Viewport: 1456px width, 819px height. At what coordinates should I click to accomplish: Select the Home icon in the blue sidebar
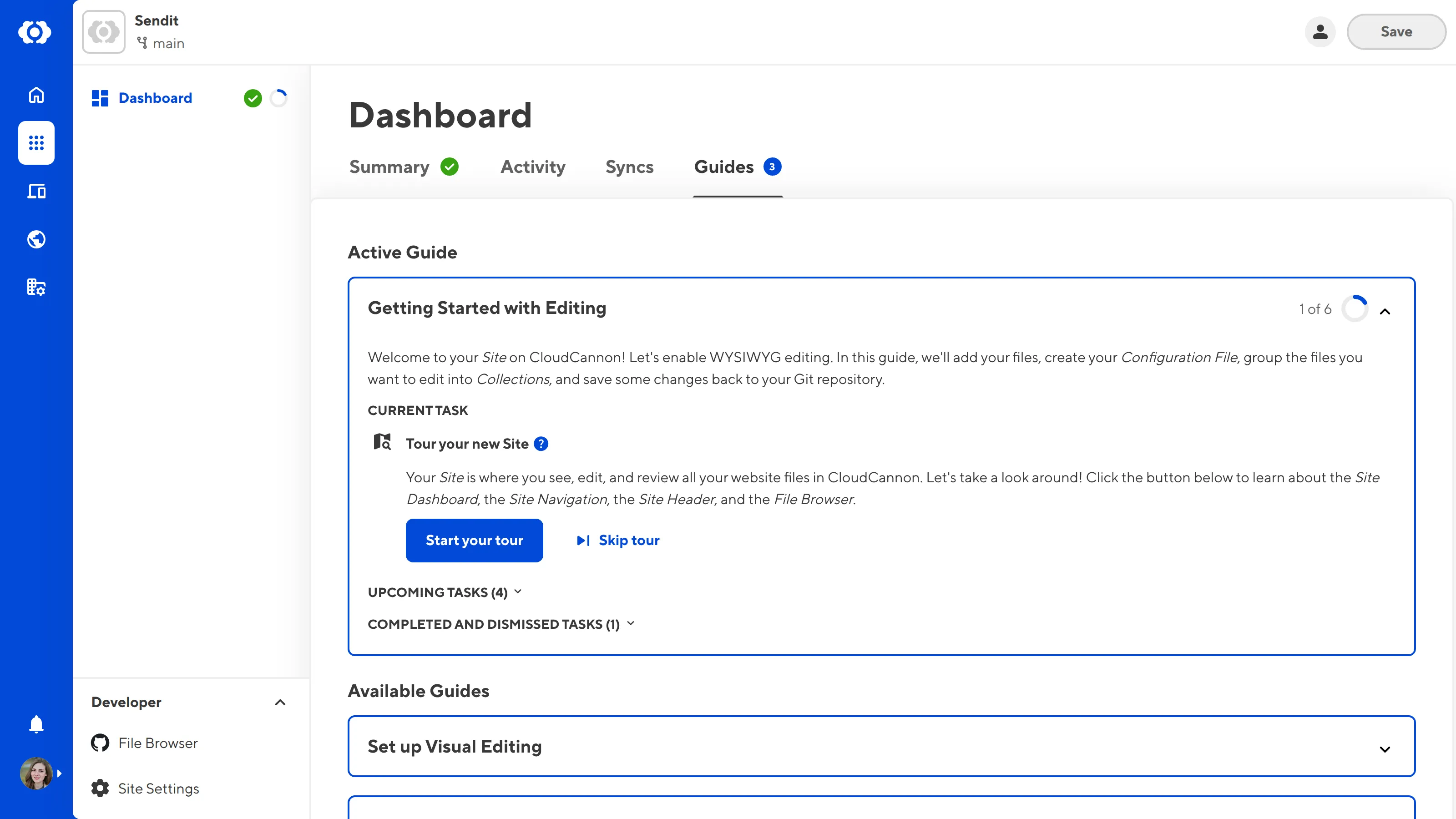coord(35,95)
